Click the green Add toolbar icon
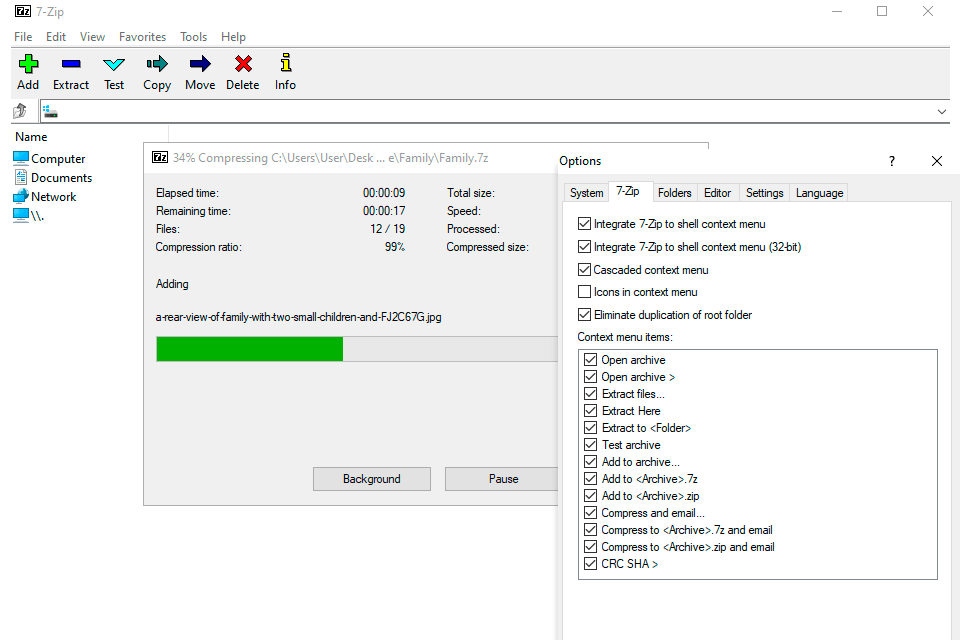The image size is (960, 640). [x=28, y=64]
